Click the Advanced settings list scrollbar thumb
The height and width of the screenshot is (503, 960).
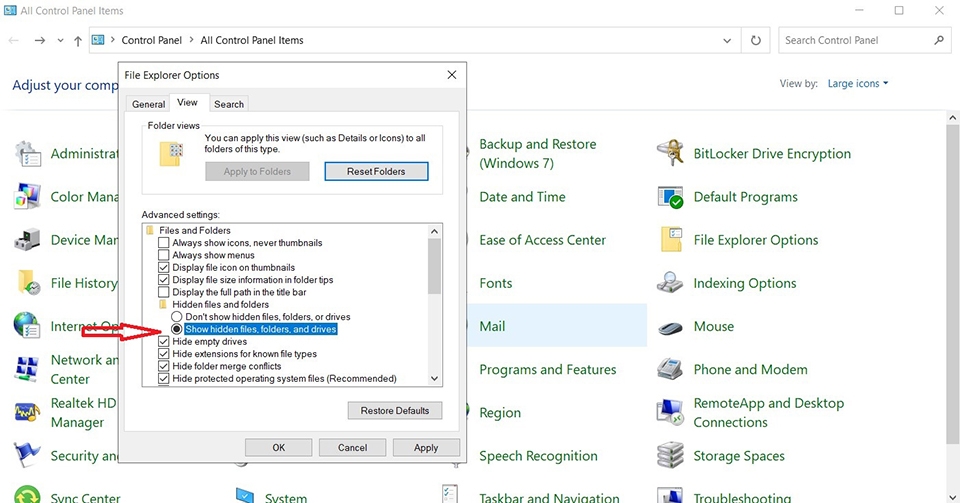(434, 266)
